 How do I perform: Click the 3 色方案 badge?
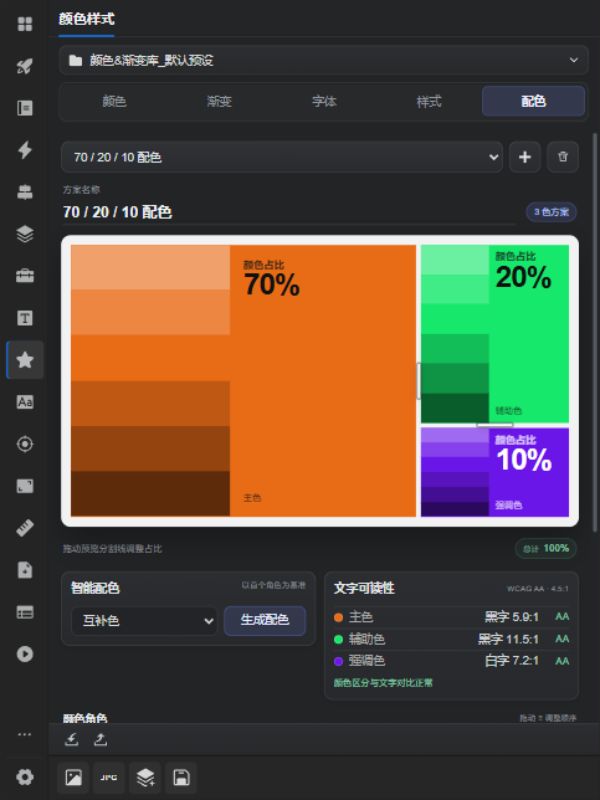[x=551, y=212]
